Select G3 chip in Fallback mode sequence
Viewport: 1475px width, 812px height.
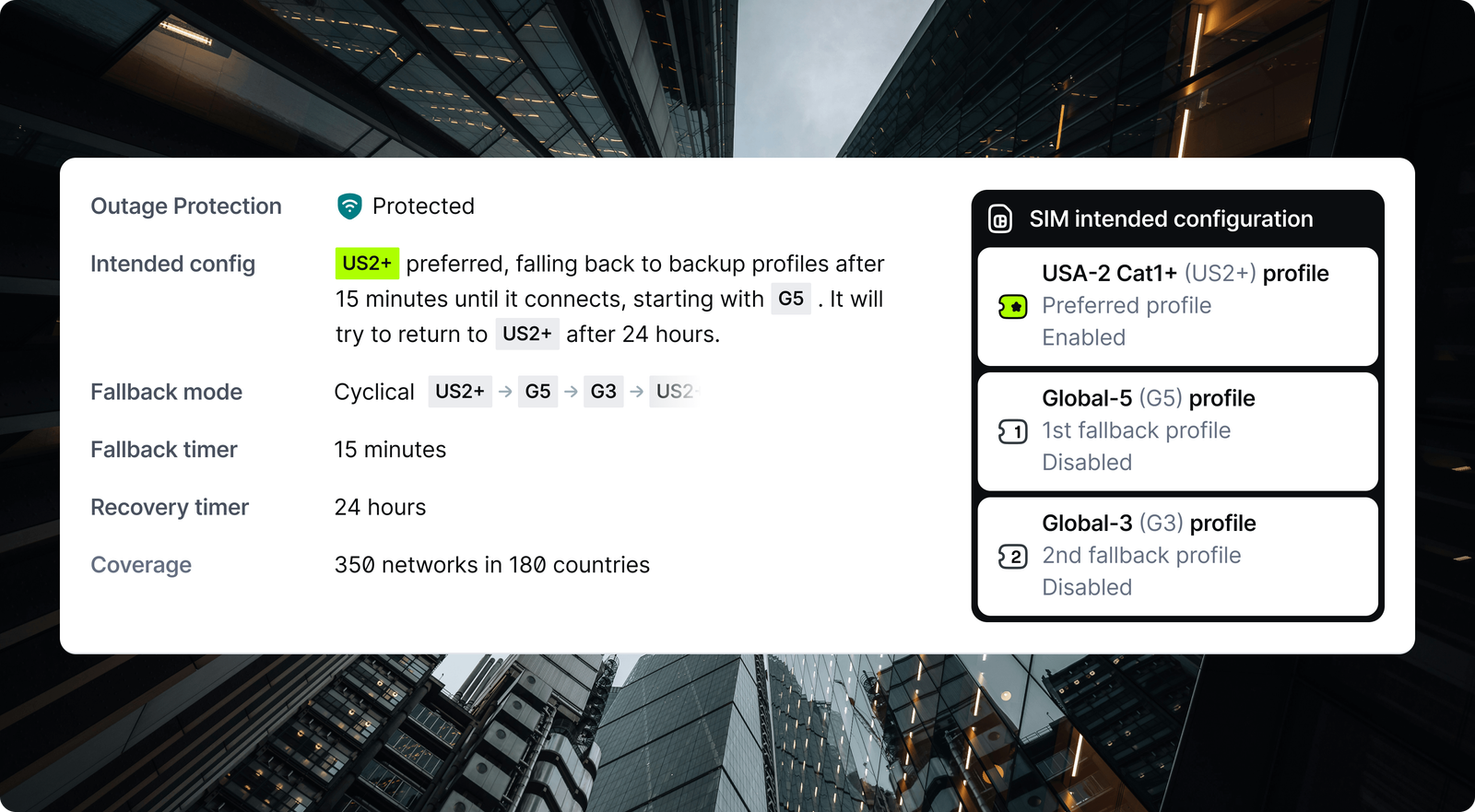(x=603, y=392)
